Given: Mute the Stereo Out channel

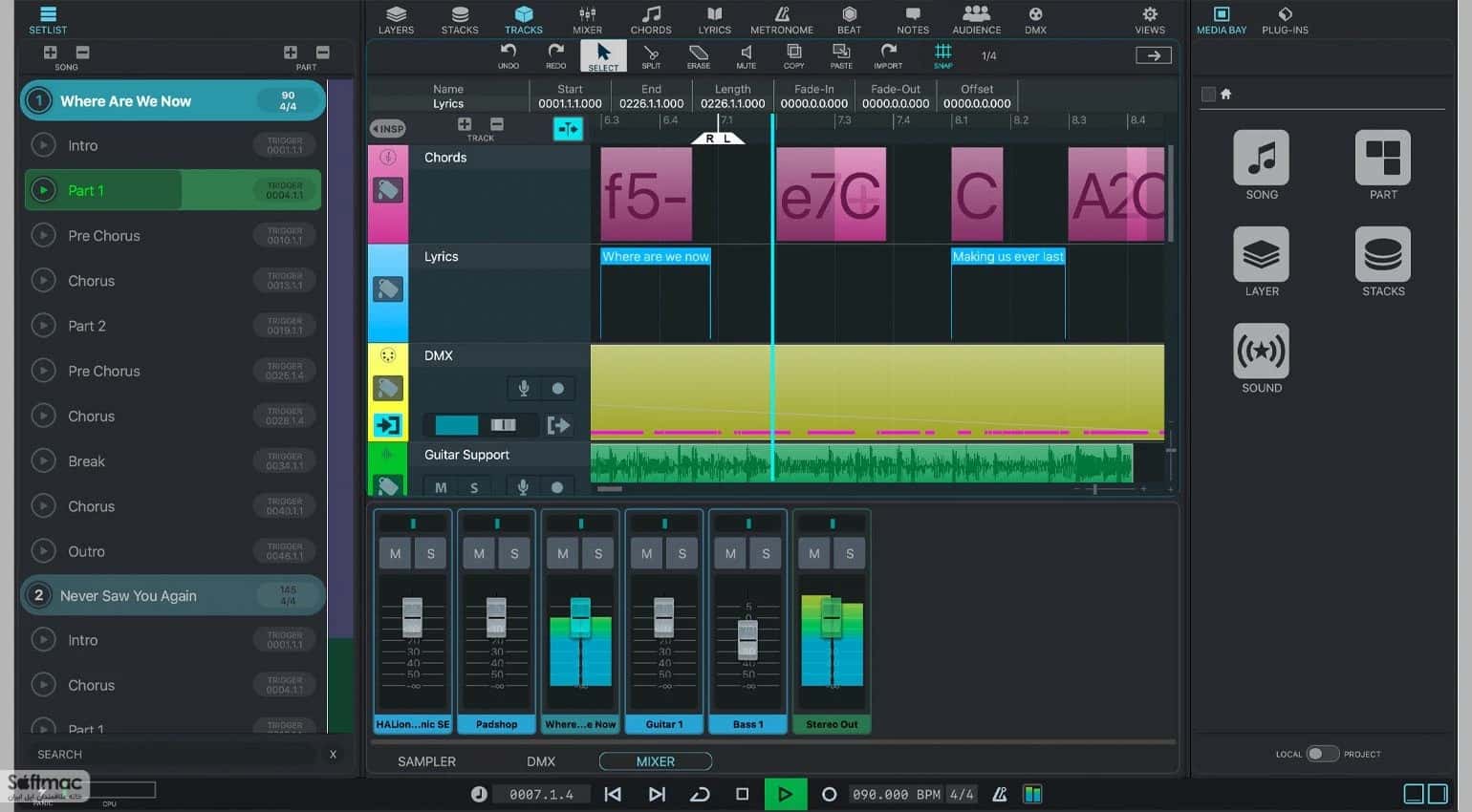Looking at the screenshot, I should click(x=814, y=553).
